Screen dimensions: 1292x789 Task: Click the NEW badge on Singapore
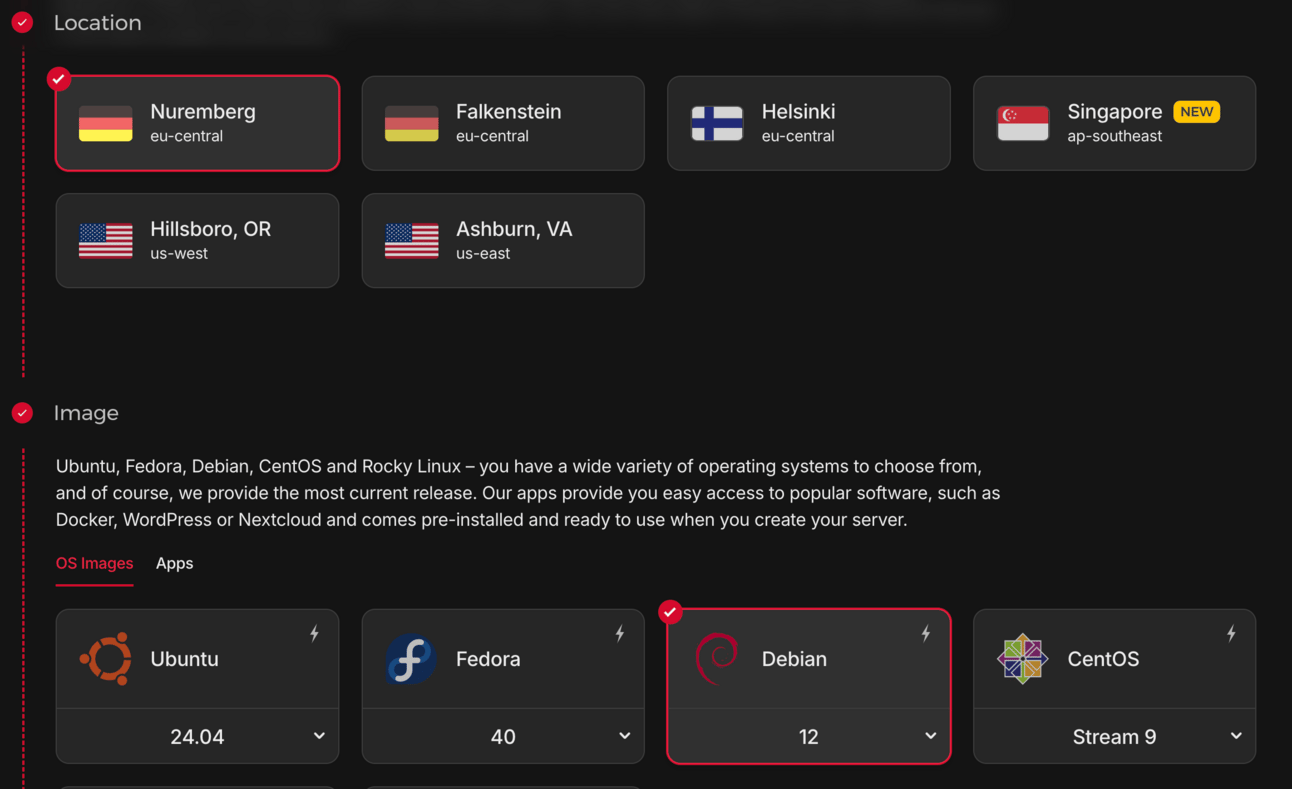point(1196,111)
